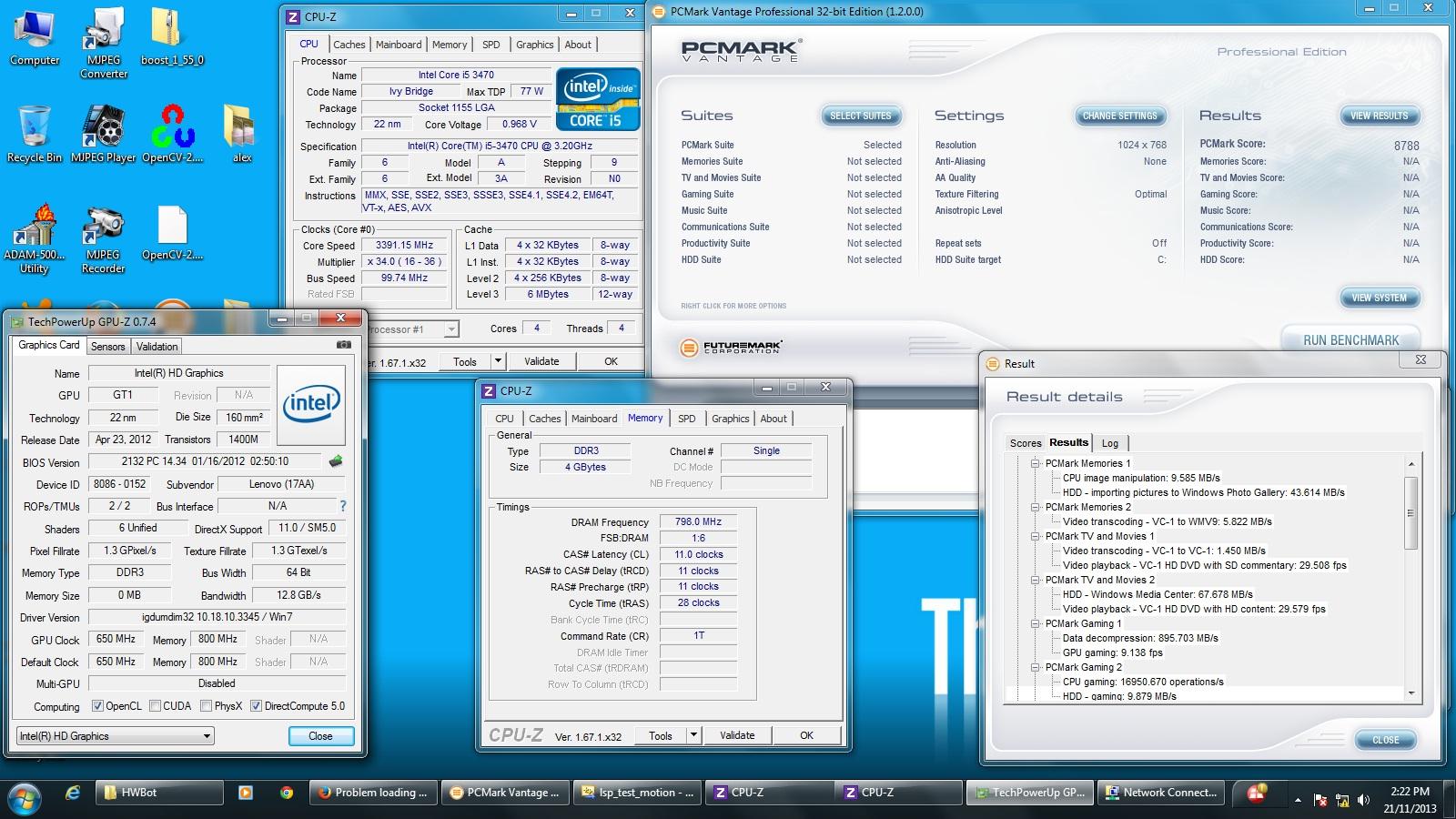Collapse PCMark Gaming 1 tree node
Viewport: 1456px width, 819px height.
1035,623
